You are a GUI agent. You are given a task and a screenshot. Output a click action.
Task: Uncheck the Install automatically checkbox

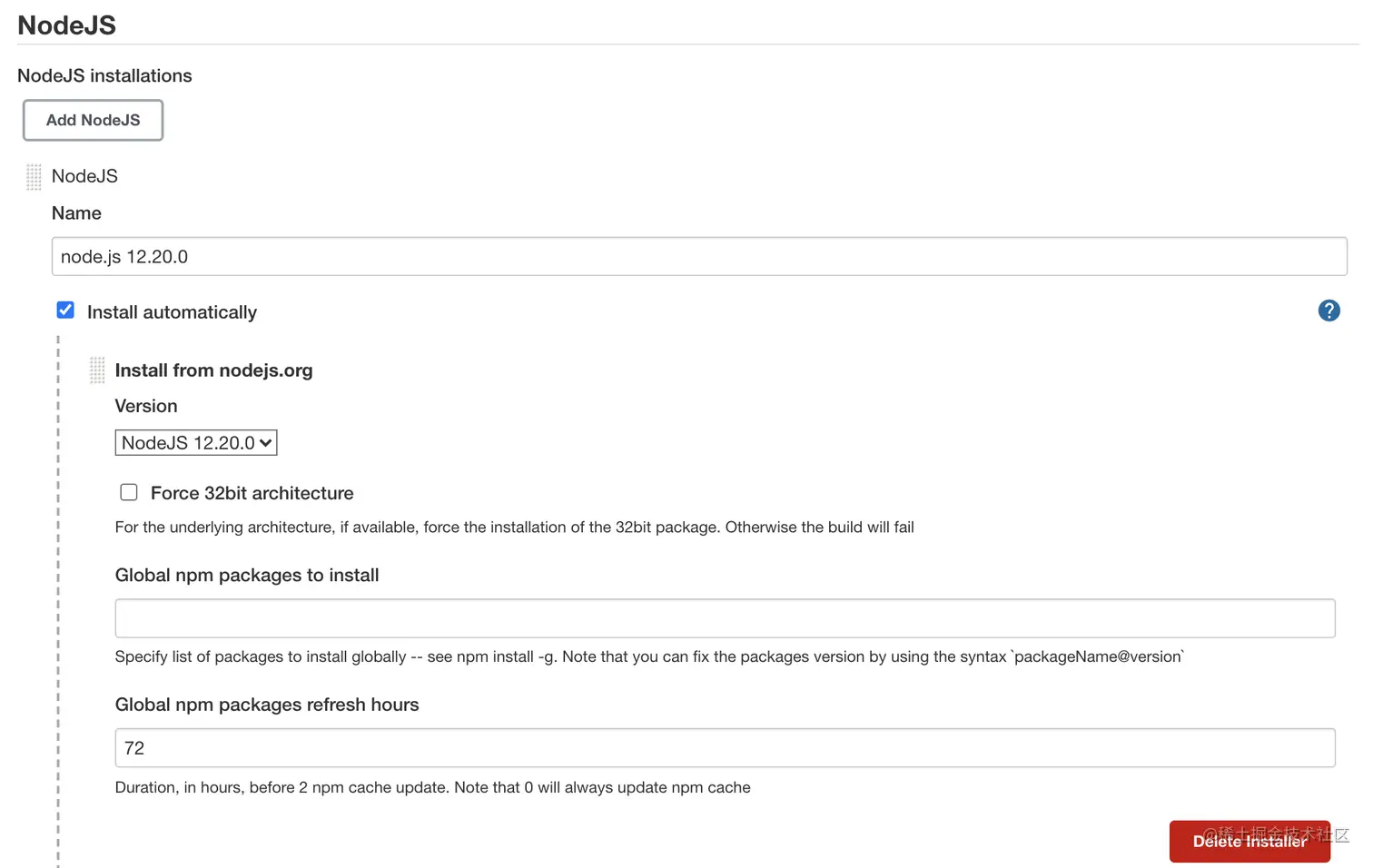click(x=65, y=311)
